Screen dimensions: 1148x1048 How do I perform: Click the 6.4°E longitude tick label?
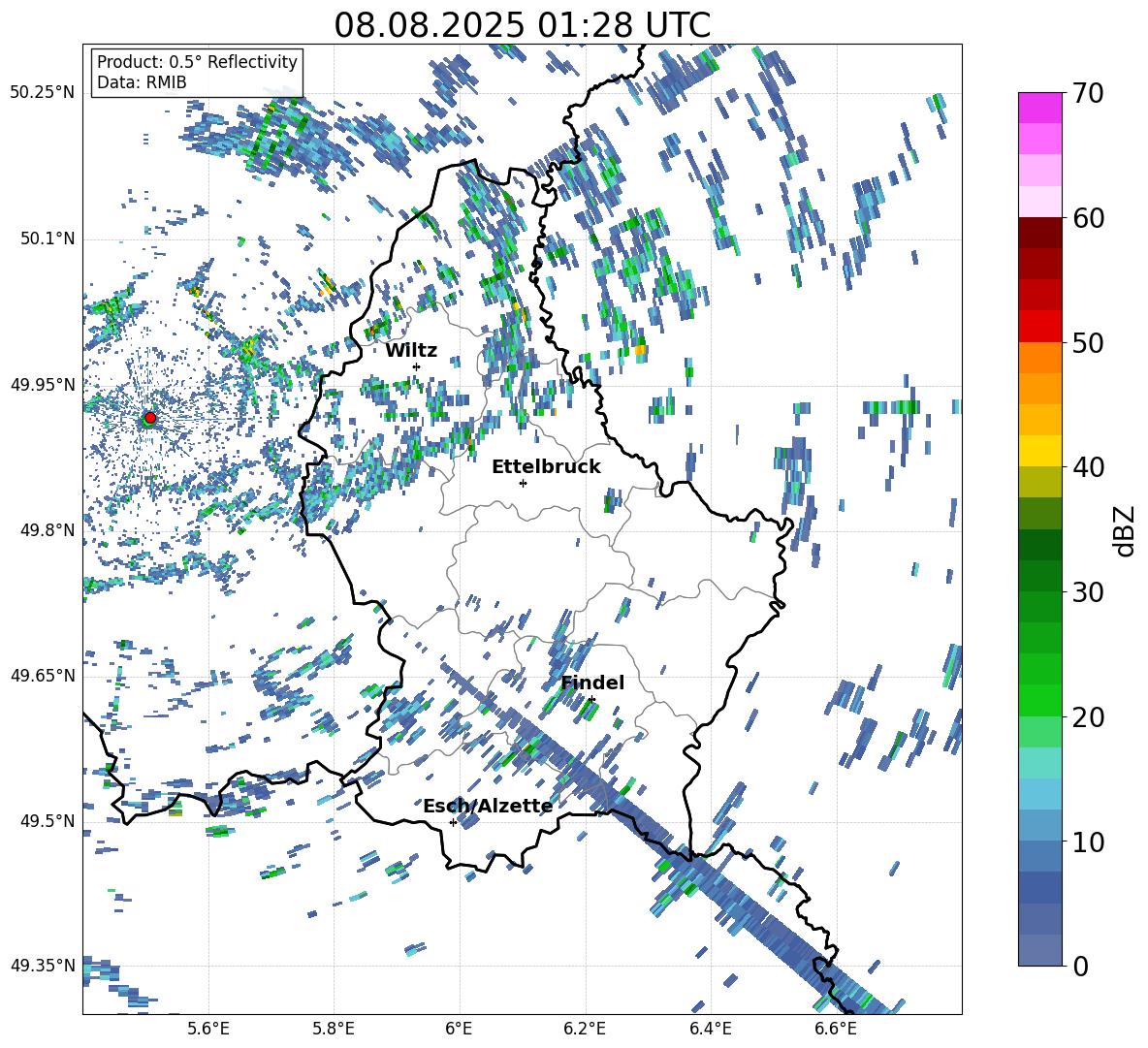pyautogui.click(x=710, y=1029)
